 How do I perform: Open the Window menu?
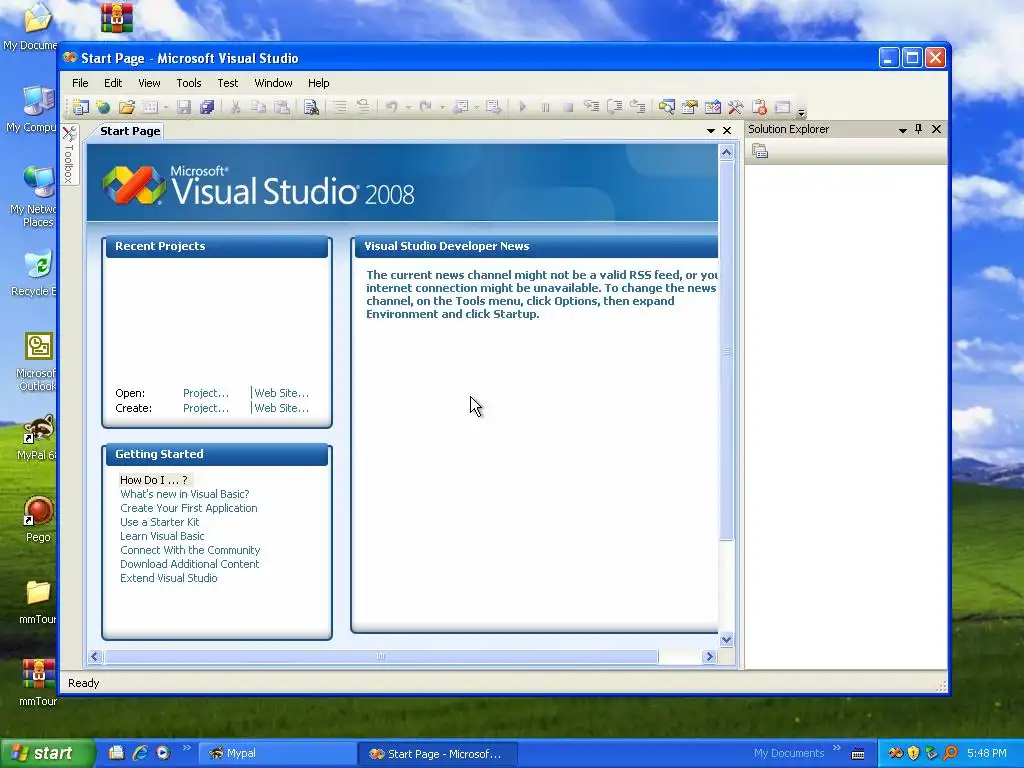273,83
